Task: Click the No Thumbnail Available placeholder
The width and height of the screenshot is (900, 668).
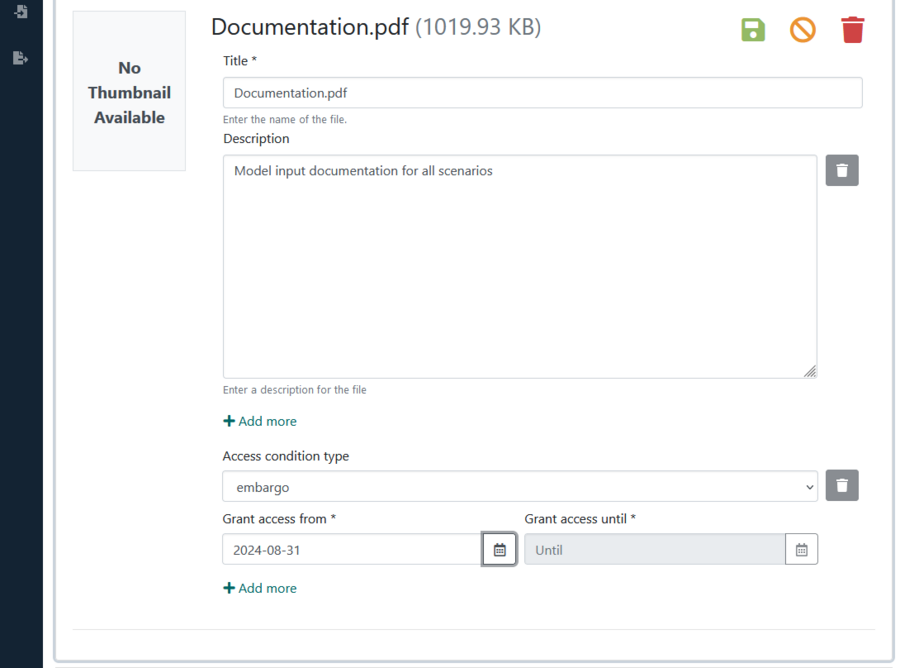Action: pyautogui.click(x=129, y=91)
